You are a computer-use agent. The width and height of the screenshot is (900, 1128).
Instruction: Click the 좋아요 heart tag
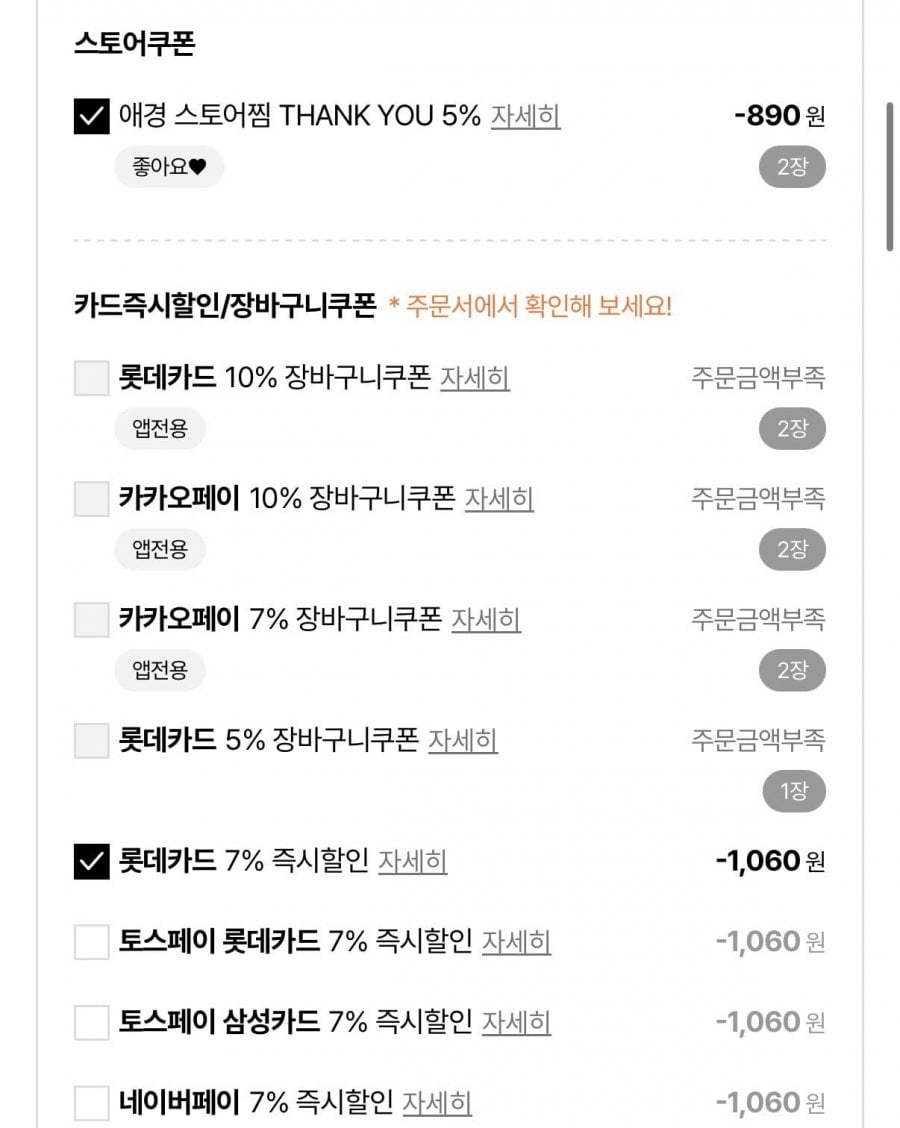coord(169,167)
